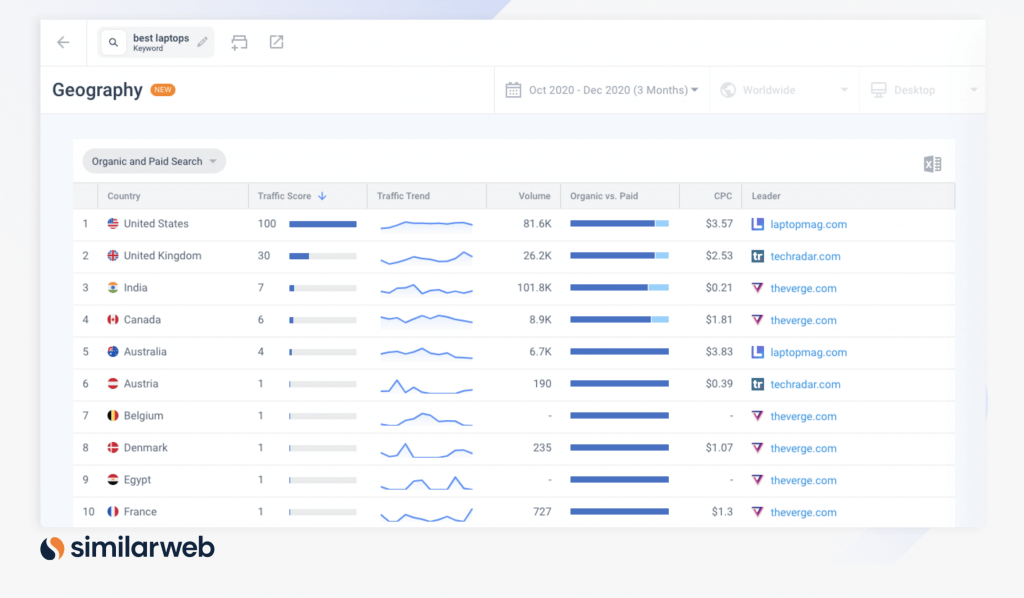This screenshot has height=598, width=1024.
Task: Open theverge.com link in Egypt row
Action: [803, 480]
